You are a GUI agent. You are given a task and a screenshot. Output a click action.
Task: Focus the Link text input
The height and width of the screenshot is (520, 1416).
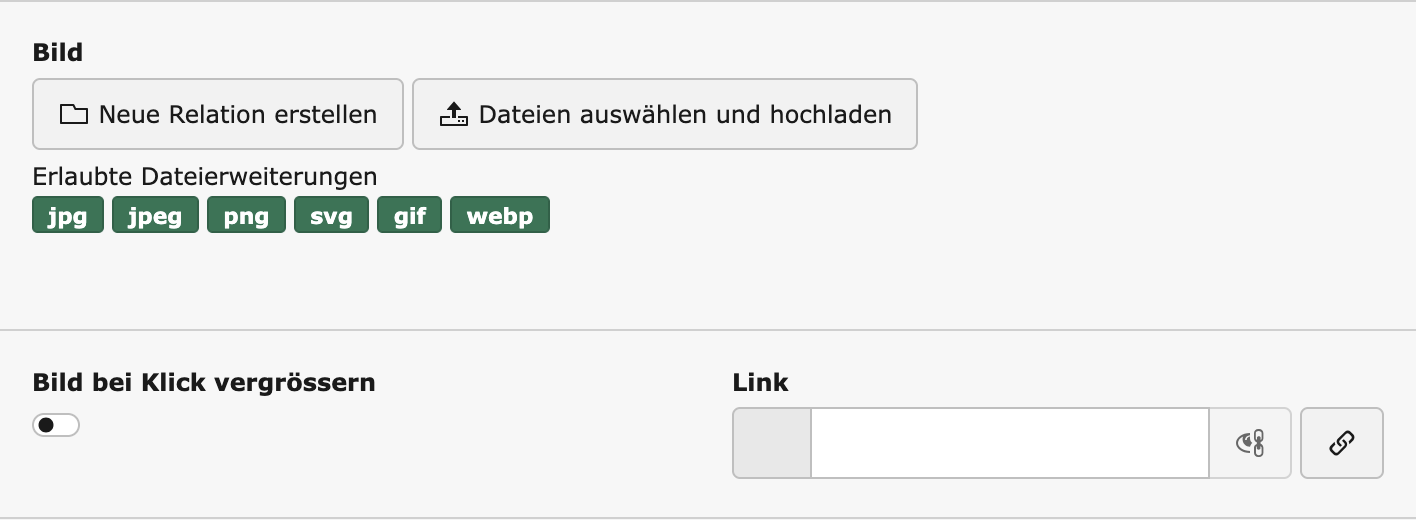coord(1009,443)
